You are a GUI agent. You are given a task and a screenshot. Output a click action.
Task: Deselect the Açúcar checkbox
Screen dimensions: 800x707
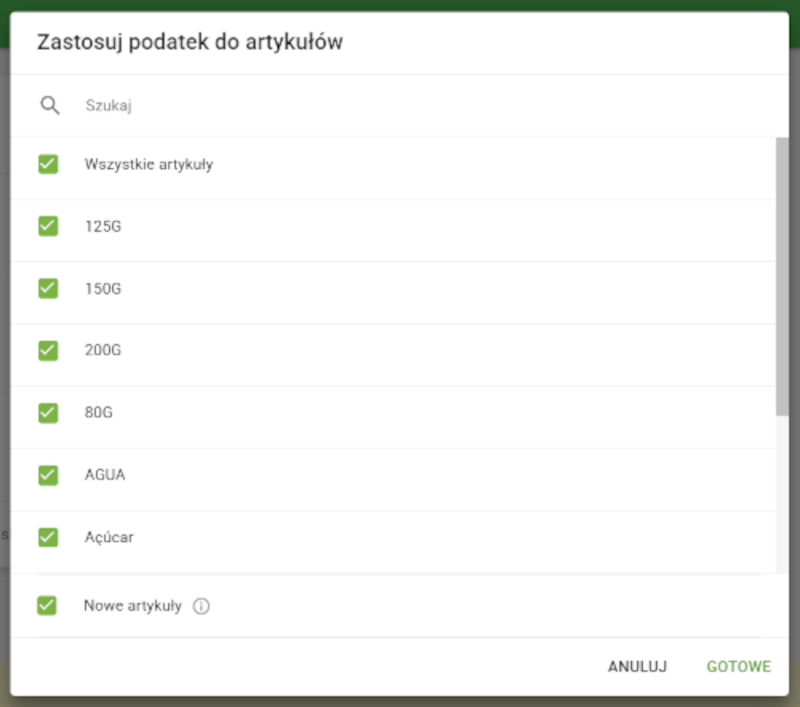coord(47,537)
